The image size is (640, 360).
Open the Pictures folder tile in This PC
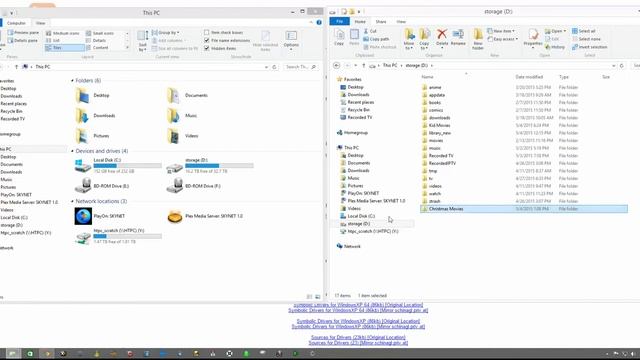click(x=93, y=136)
